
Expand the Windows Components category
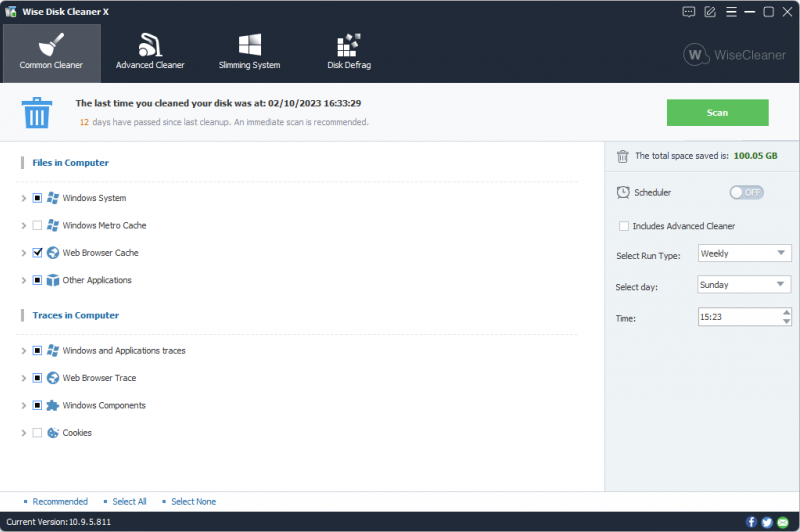click(x=23, y=406)
